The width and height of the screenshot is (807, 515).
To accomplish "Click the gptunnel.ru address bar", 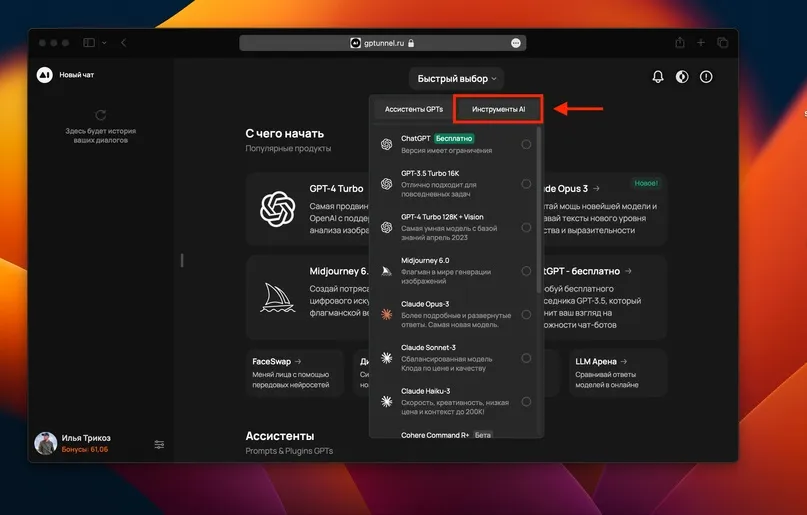I will click(382, 43).
